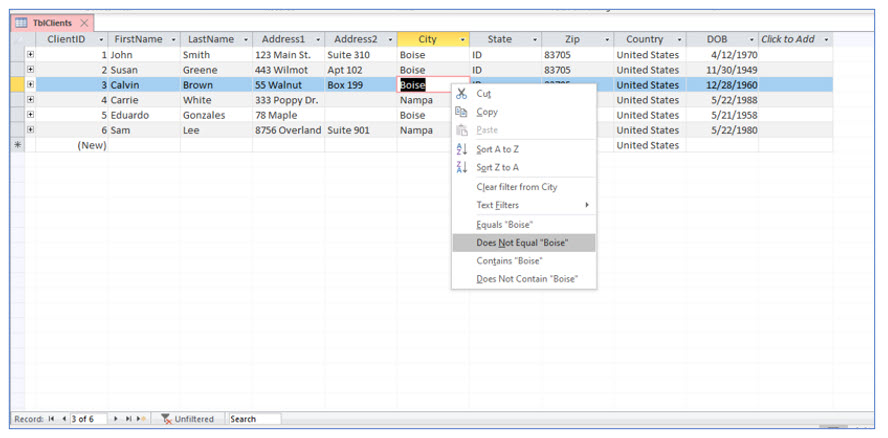Go to last record navigation arrow
The width and height of the screenshot is (888, 438).
[x=129, y=419]
